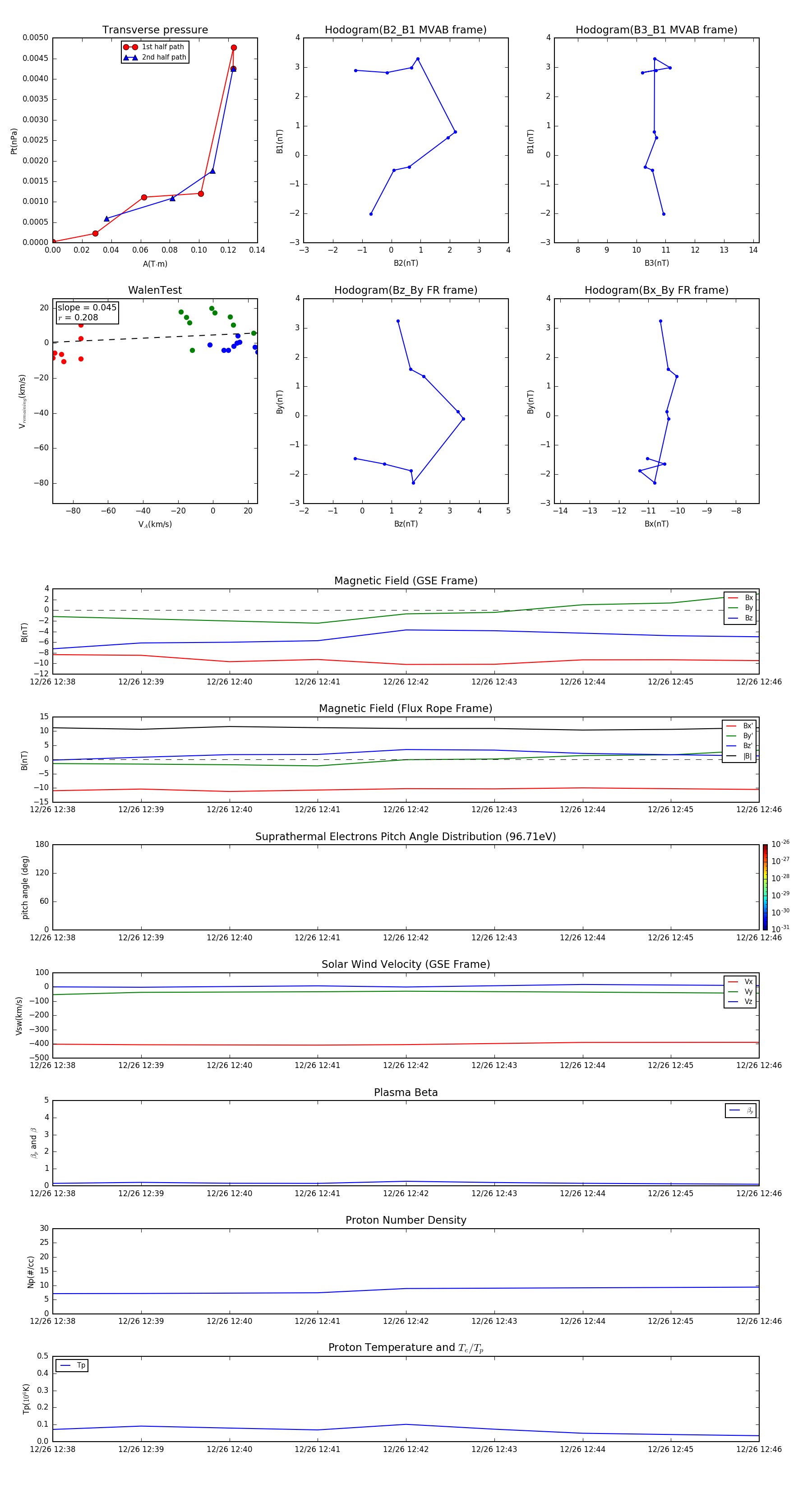This screenshot has height=1489, width=812.
Task: Click the 'r = 0.208' annotation text
Action: 78,317
